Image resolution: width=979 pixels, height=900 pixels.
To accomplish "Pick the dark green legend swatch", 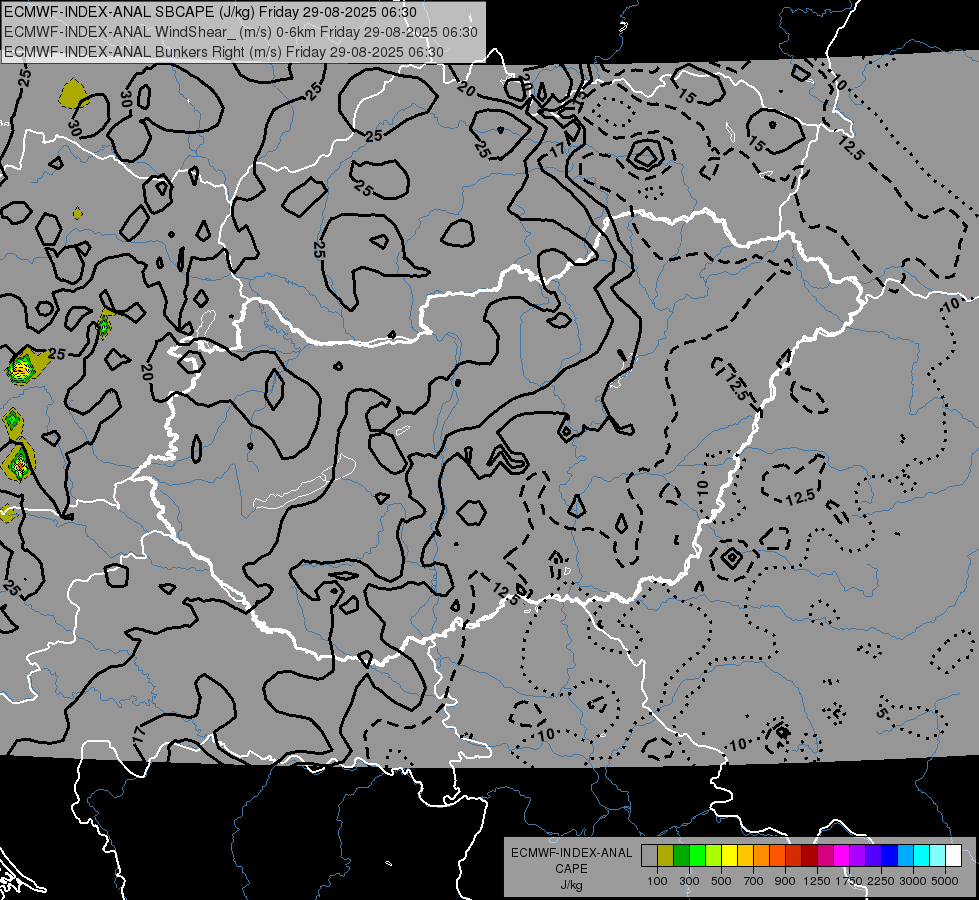I will (x=682, y=855).
